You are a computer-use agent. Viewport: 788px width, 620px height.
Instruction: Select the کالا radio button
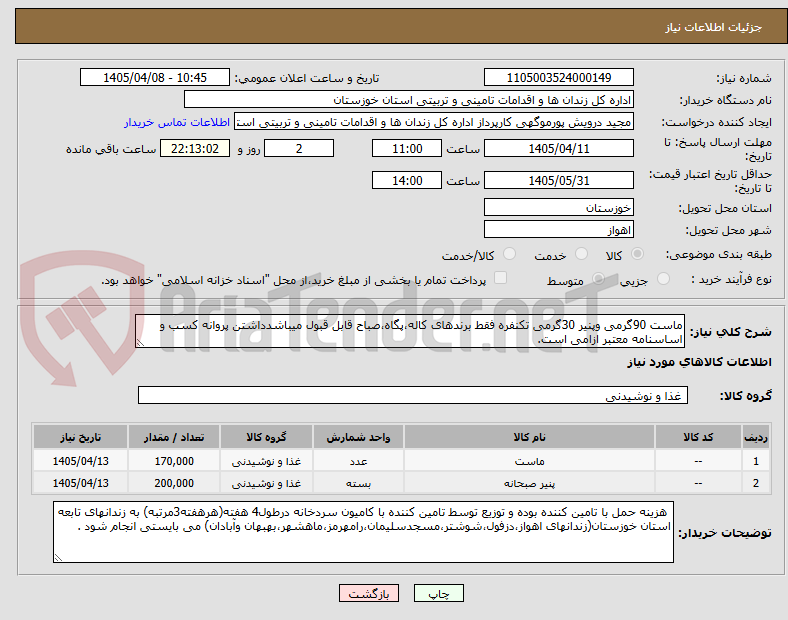637,254
